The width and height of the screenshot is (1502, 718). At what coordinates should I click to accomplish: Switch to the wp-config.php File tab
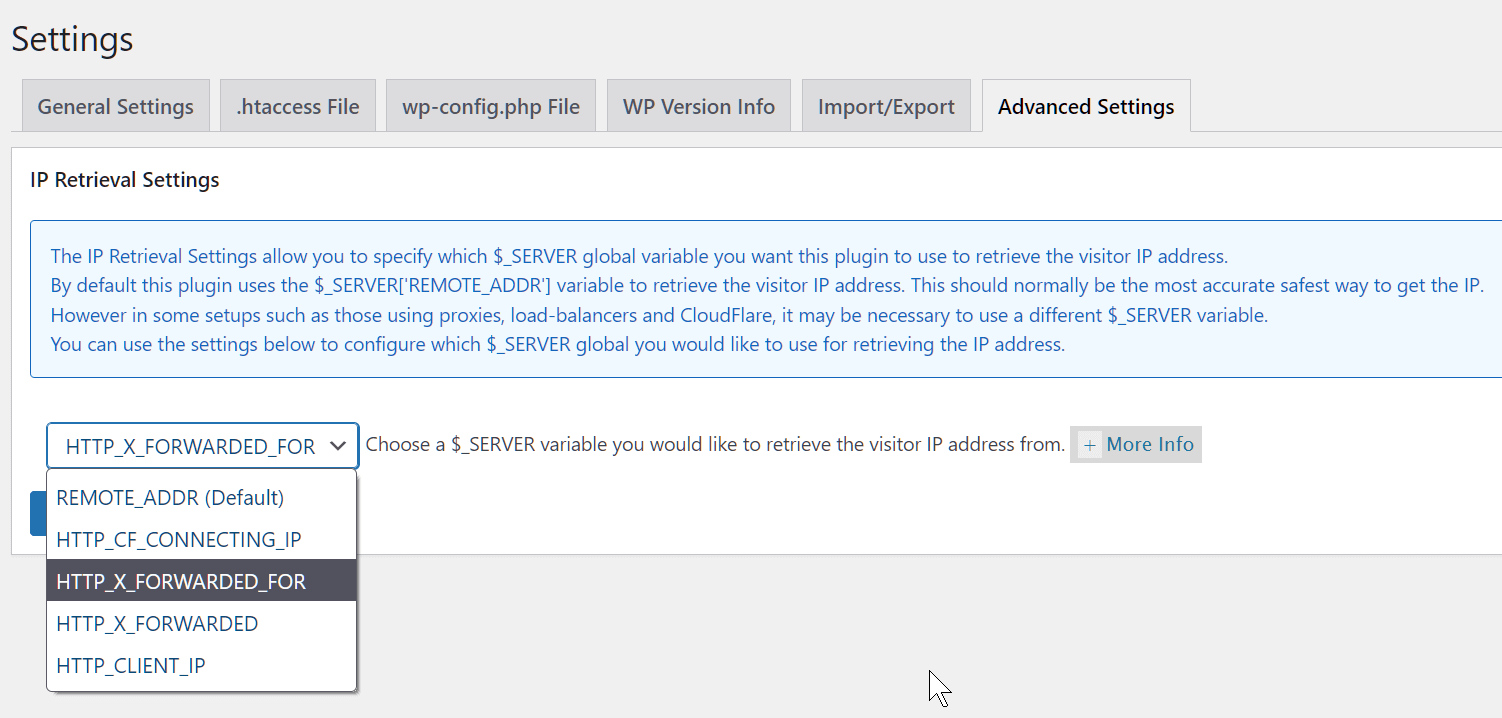(490, 105)
